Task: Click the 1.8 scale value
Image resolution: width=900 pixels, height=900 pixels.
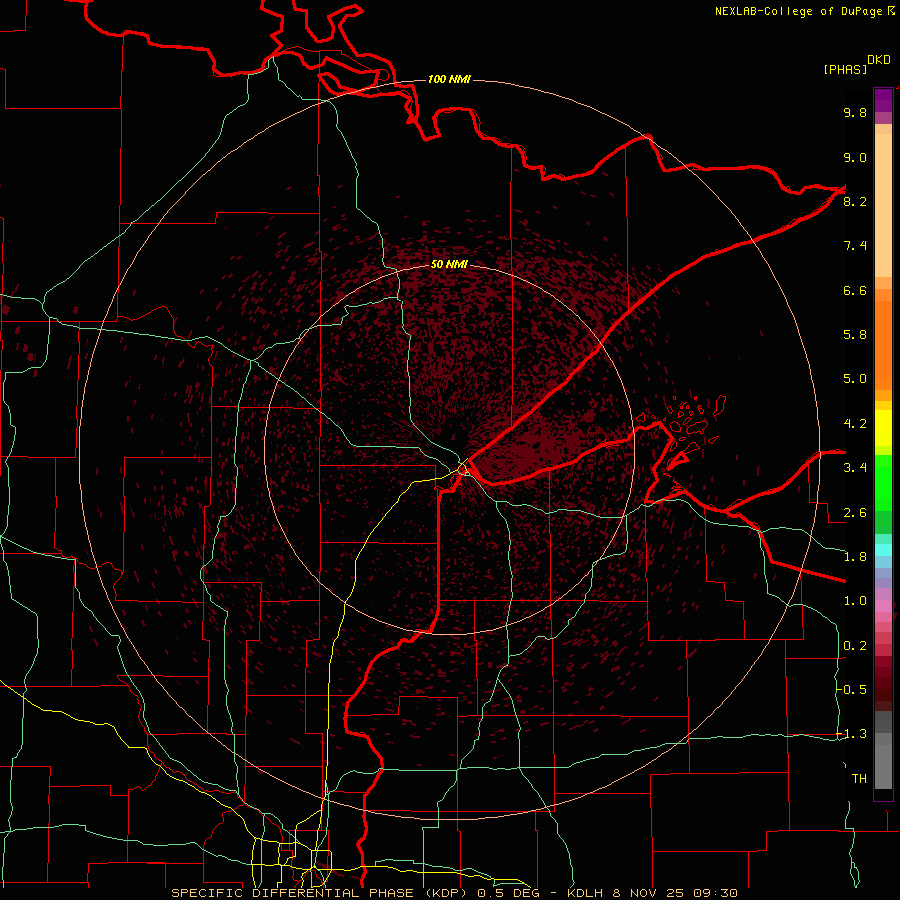Action: tap(855, 557)
